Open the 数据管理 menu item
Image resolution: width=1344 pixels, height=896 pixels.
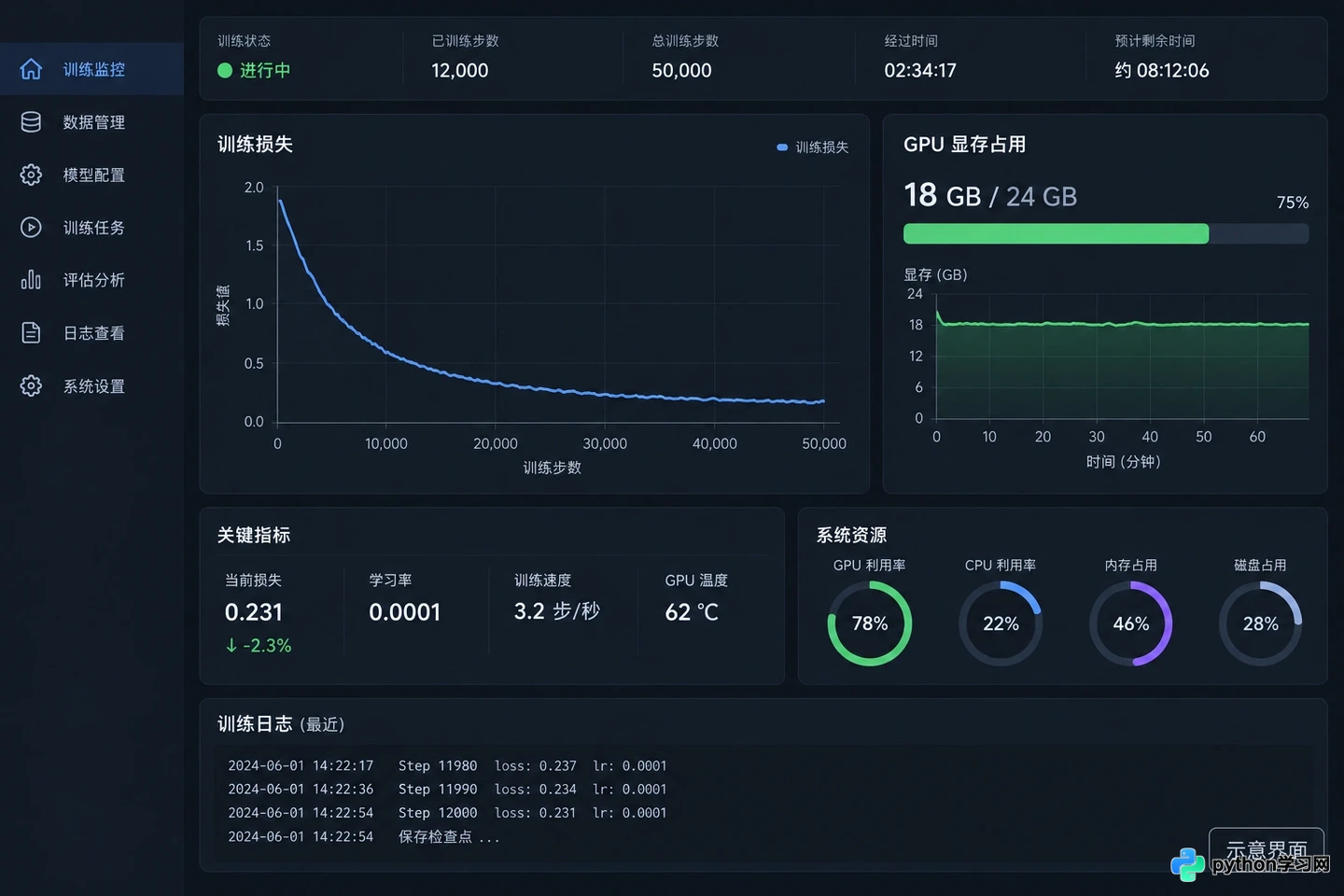pyautogui.click(x=92, y=122)
